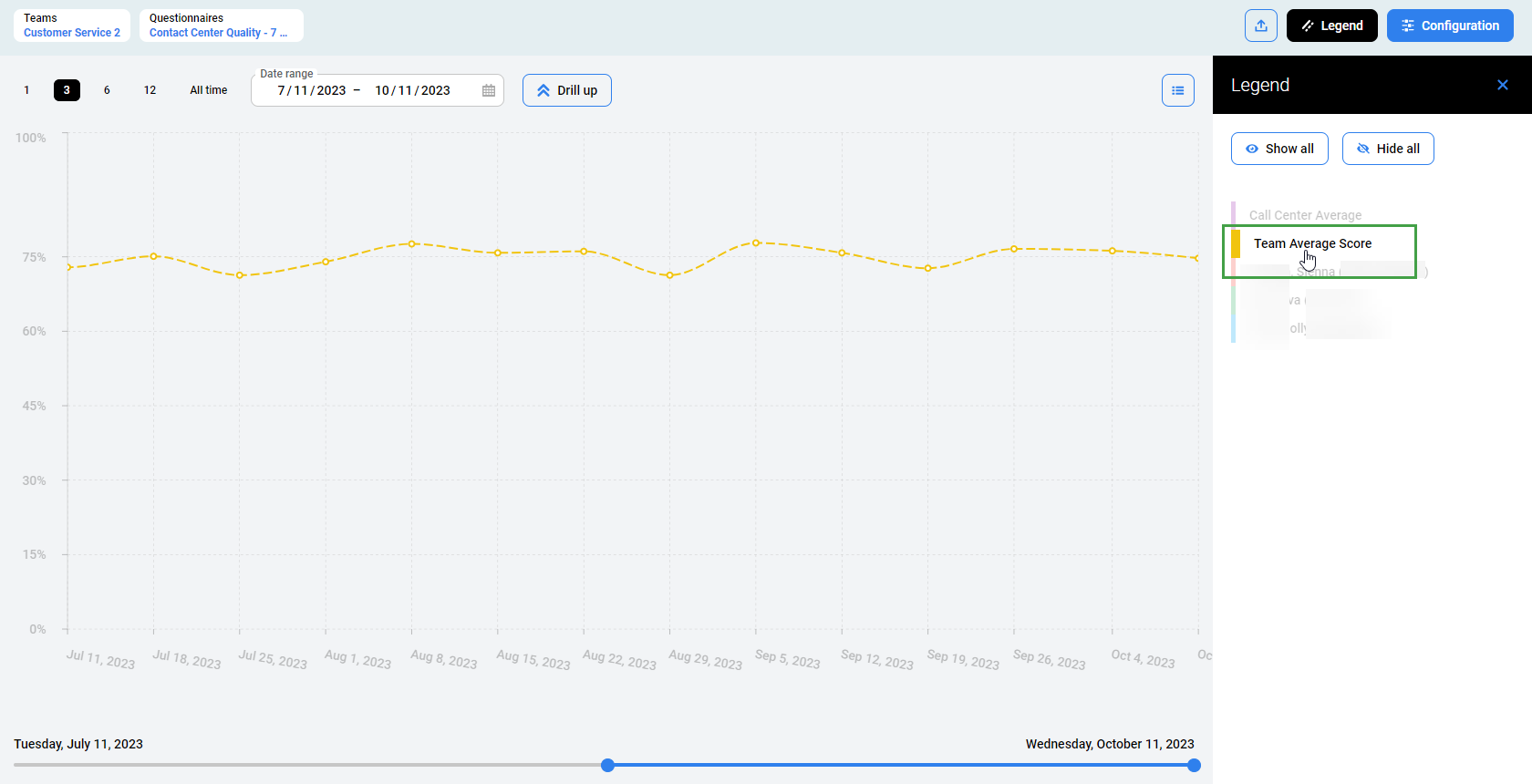Toggle Team Average Score series
1532x784 pixels.
[1311, 243]
